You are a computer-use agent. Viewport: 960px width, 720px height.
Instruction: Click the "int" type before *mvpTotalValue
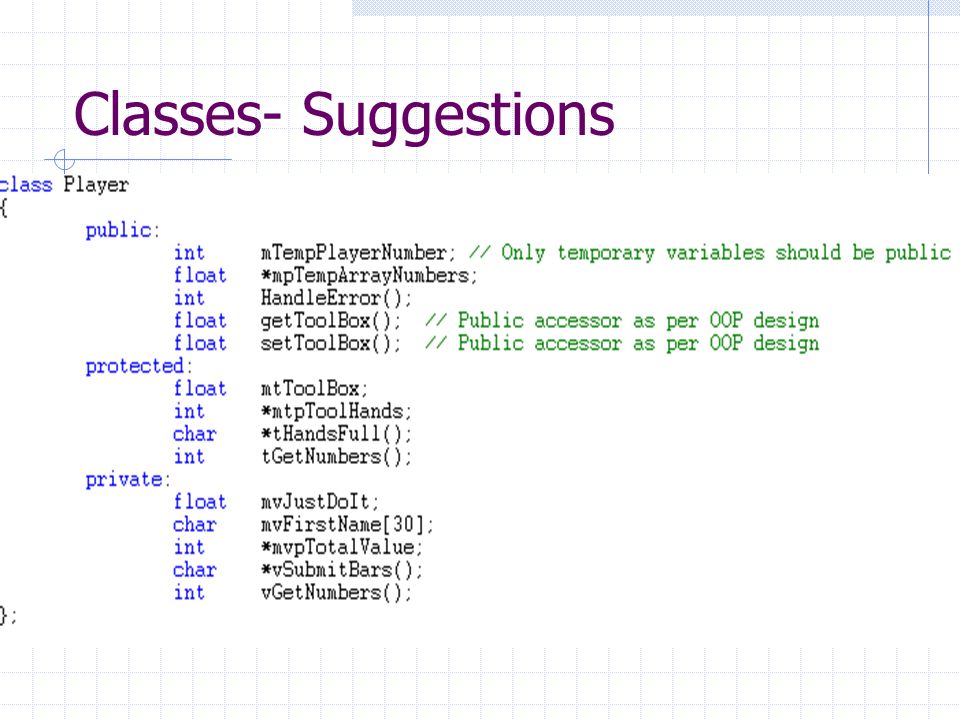pos(189,547)
